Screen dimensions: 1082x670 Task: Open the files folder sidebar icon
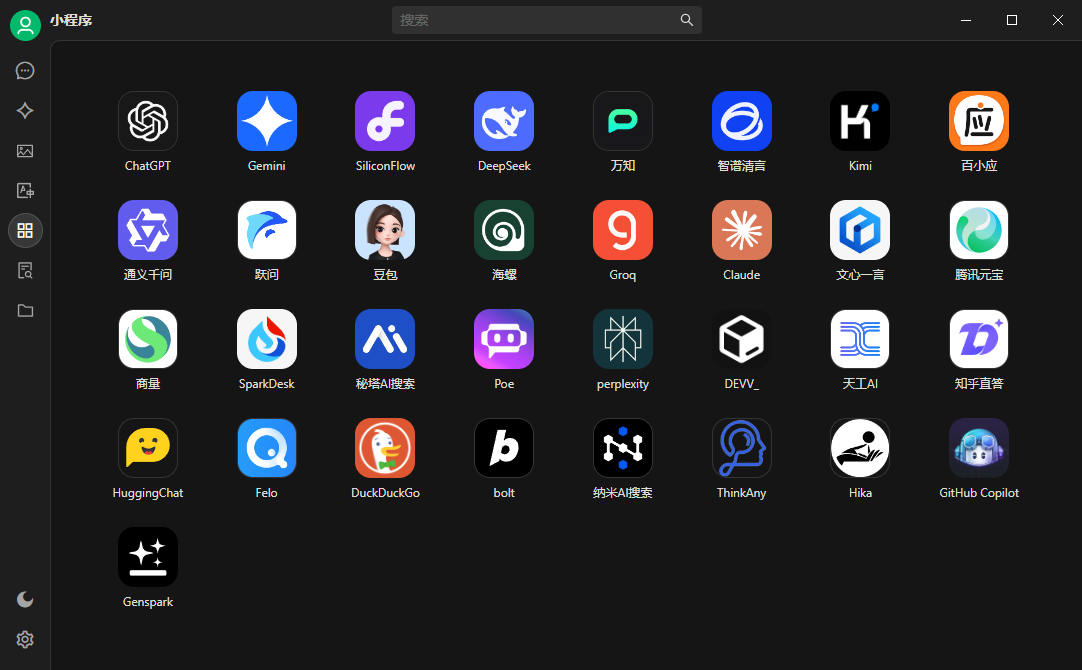25,311
